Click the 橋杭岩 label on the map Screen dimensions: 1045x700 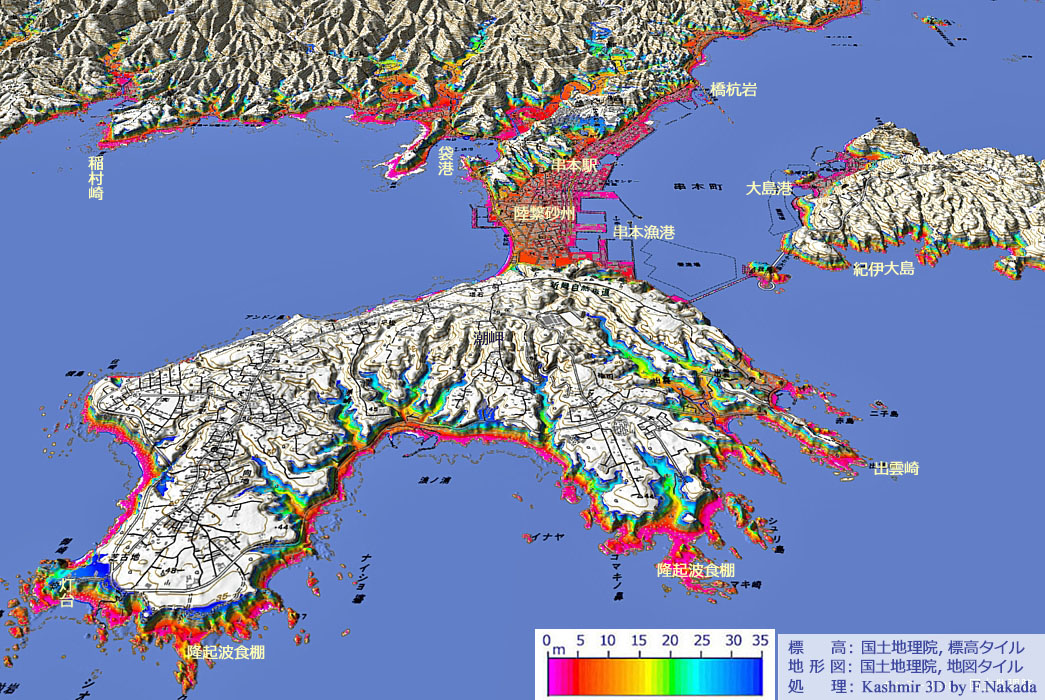click(733, 90)
